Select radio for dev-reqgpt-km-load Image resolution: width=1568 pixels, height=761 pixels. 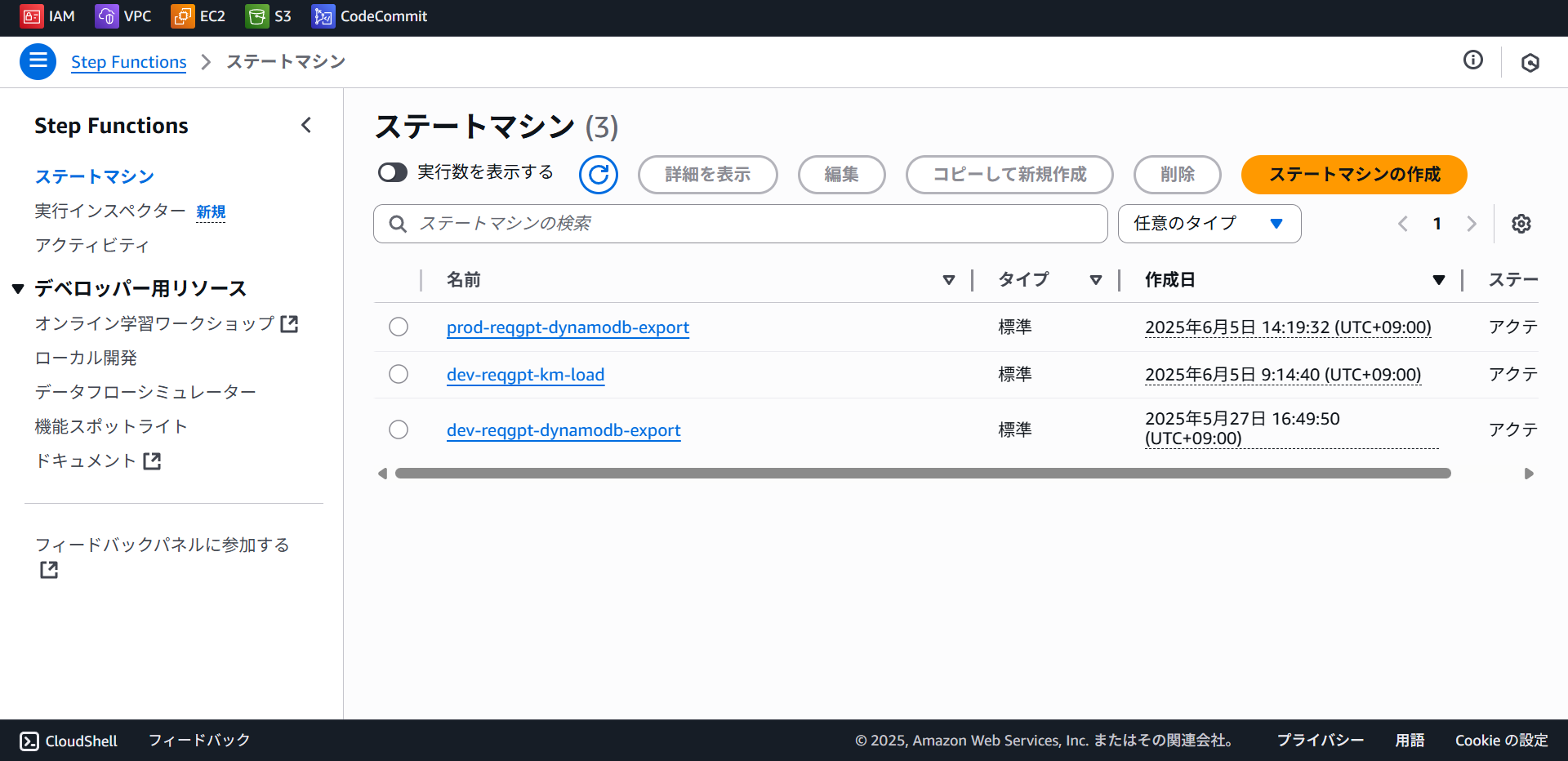click(x=399, y=374)
